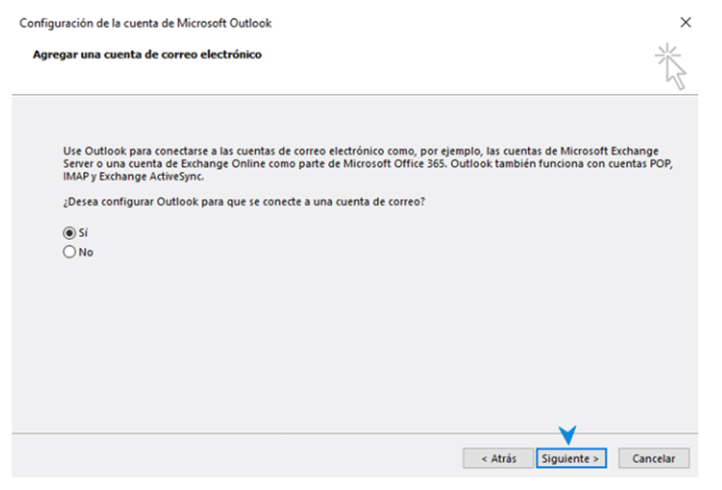Click the wizard mouse pointer icon
The width and height of the screenshot is (722, 490).
(x=676, y=74)
